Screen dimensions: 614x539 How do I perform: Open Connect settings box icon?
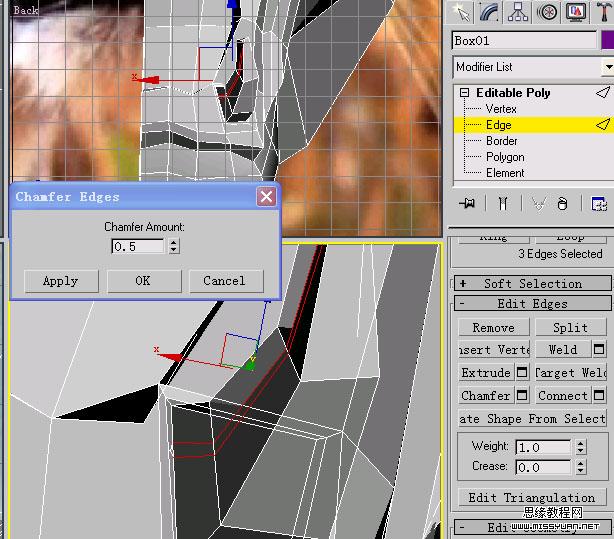(599, 396)
